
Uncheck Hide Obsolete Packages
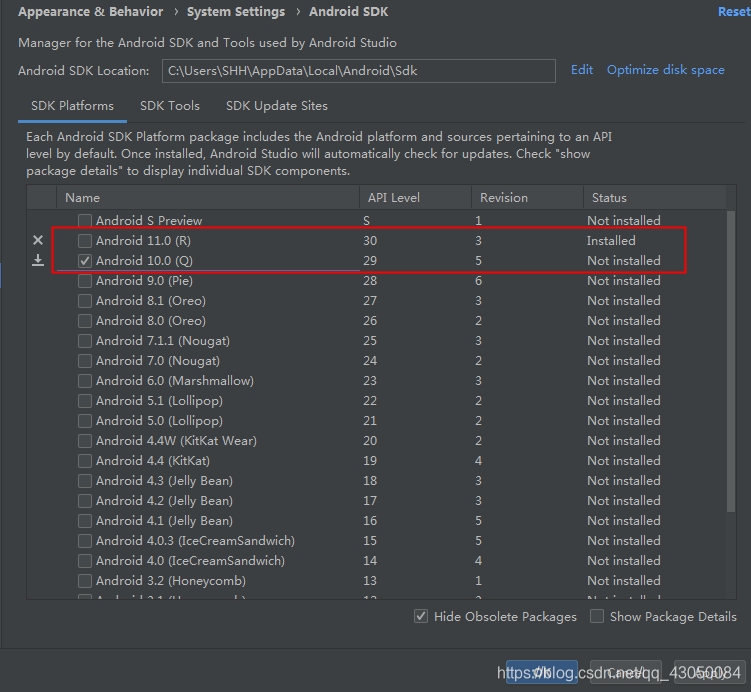(421, 616)
